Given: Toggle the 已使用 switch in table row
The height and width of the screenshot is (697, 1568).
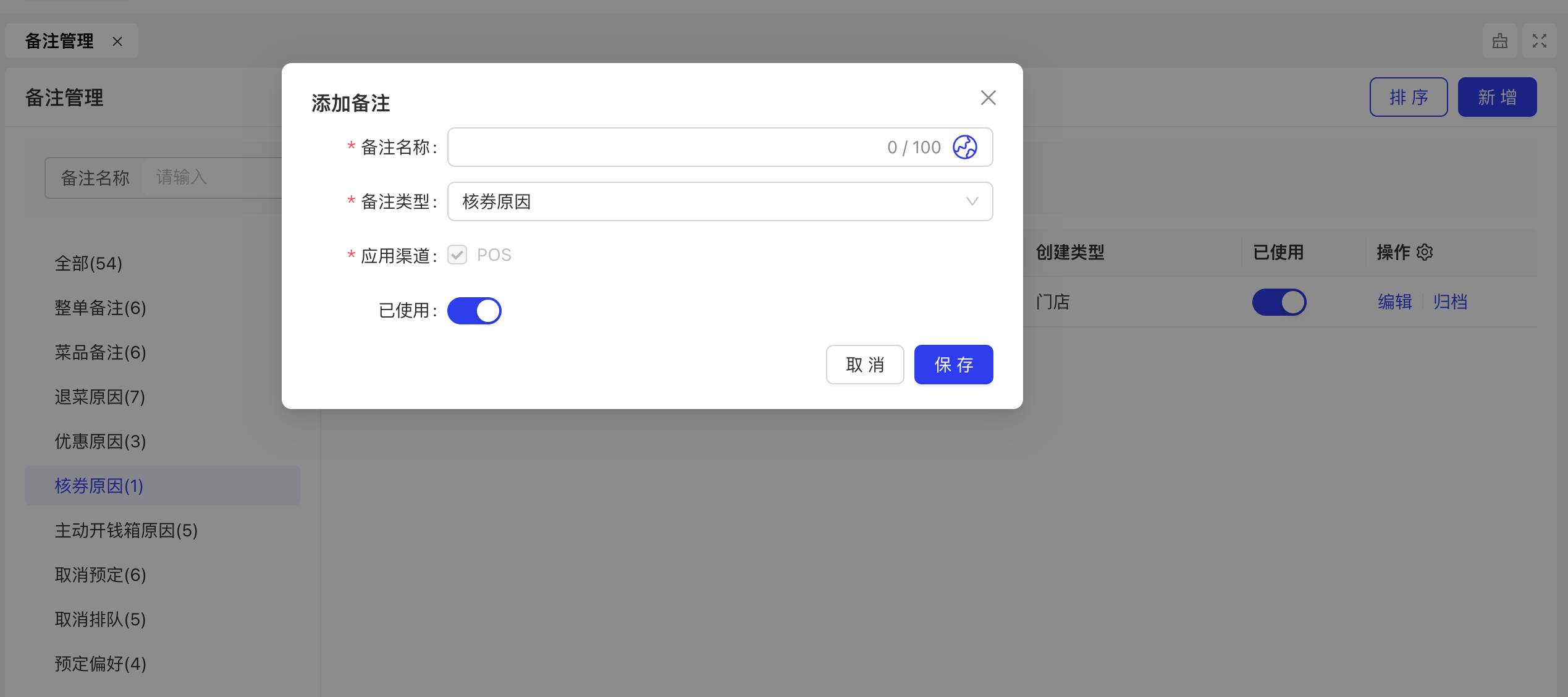Looking at the screenshot, I should tap(1279, 302).
